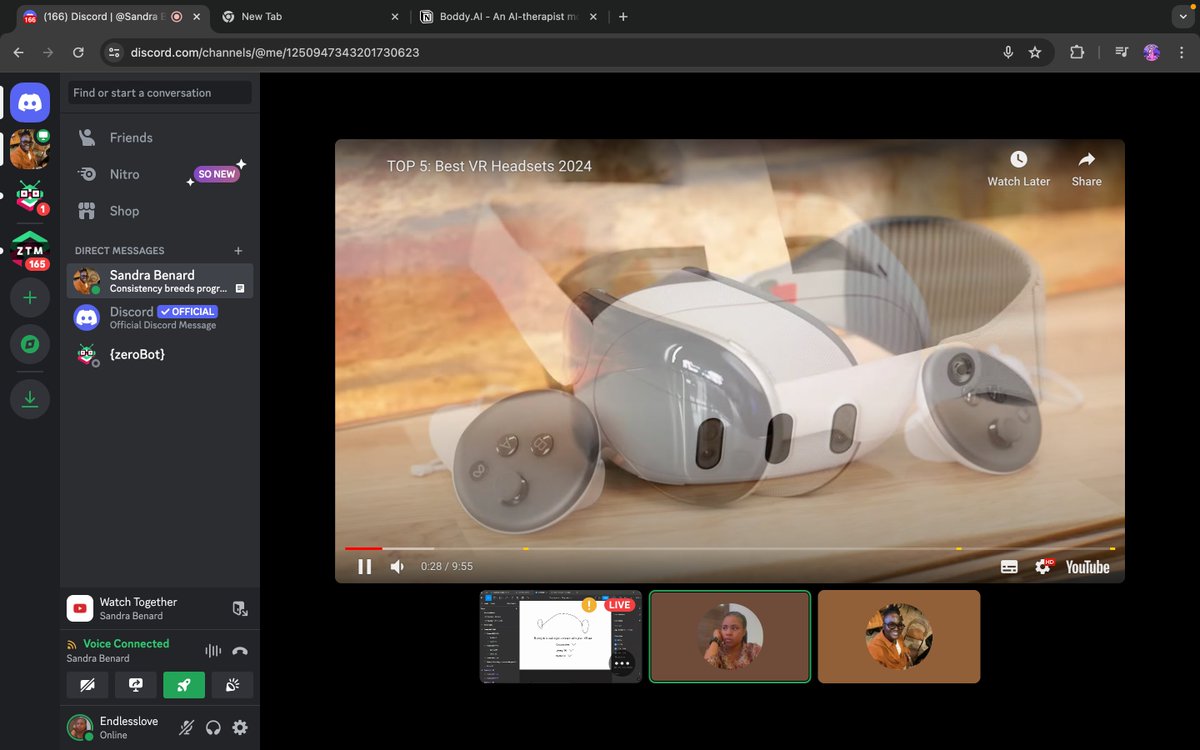
Task: Open {zeroBot} direct message
Action: tap(160, 354)
